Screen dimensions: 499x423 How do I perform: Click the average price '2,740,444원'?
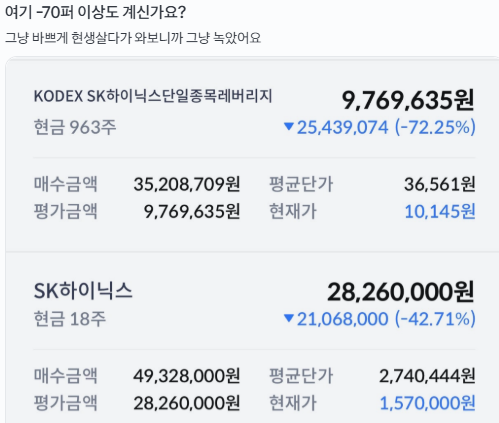coord(427,376)
